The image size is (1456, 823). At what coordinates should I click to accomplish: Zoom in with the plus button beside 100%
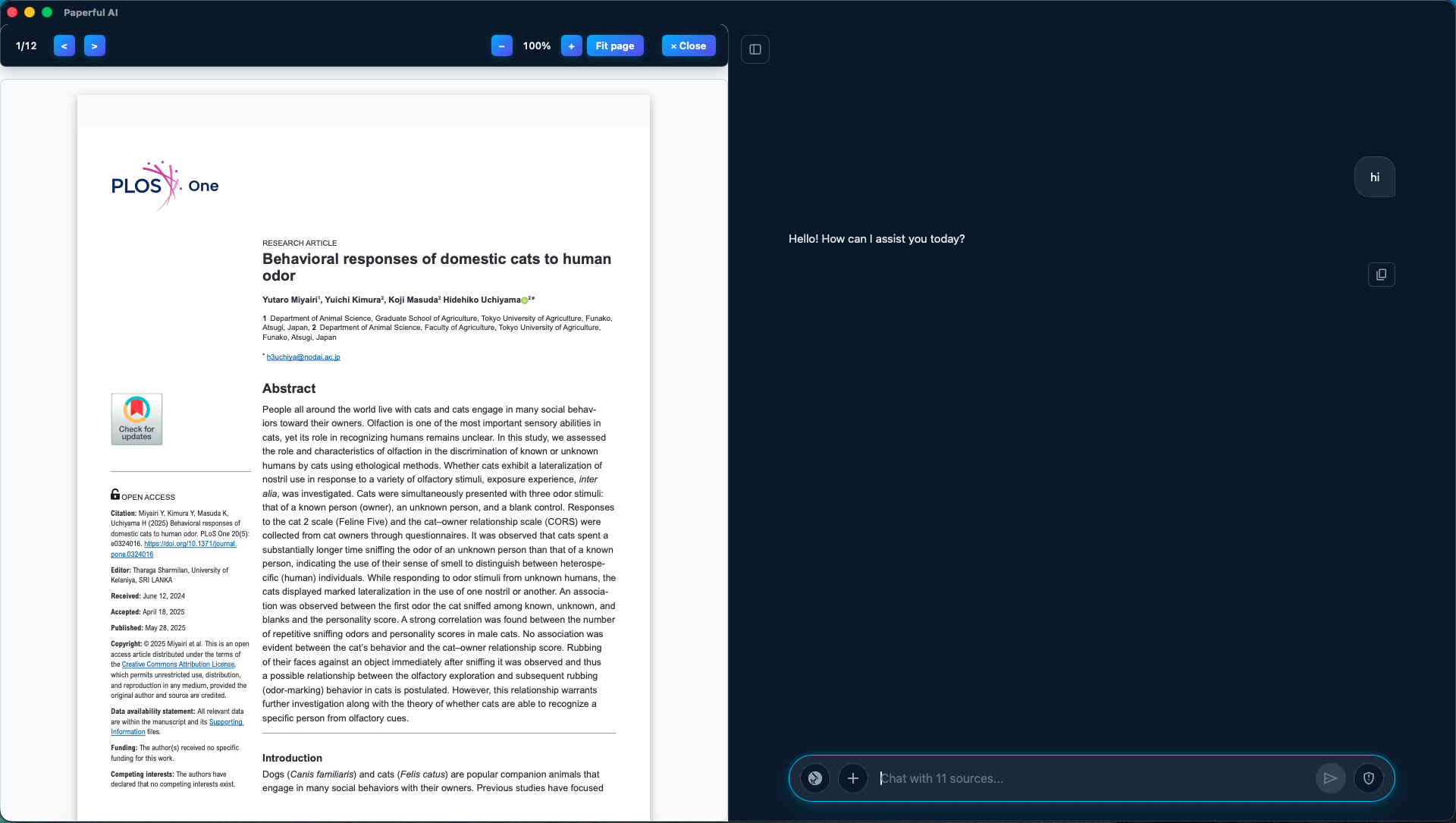572,46
